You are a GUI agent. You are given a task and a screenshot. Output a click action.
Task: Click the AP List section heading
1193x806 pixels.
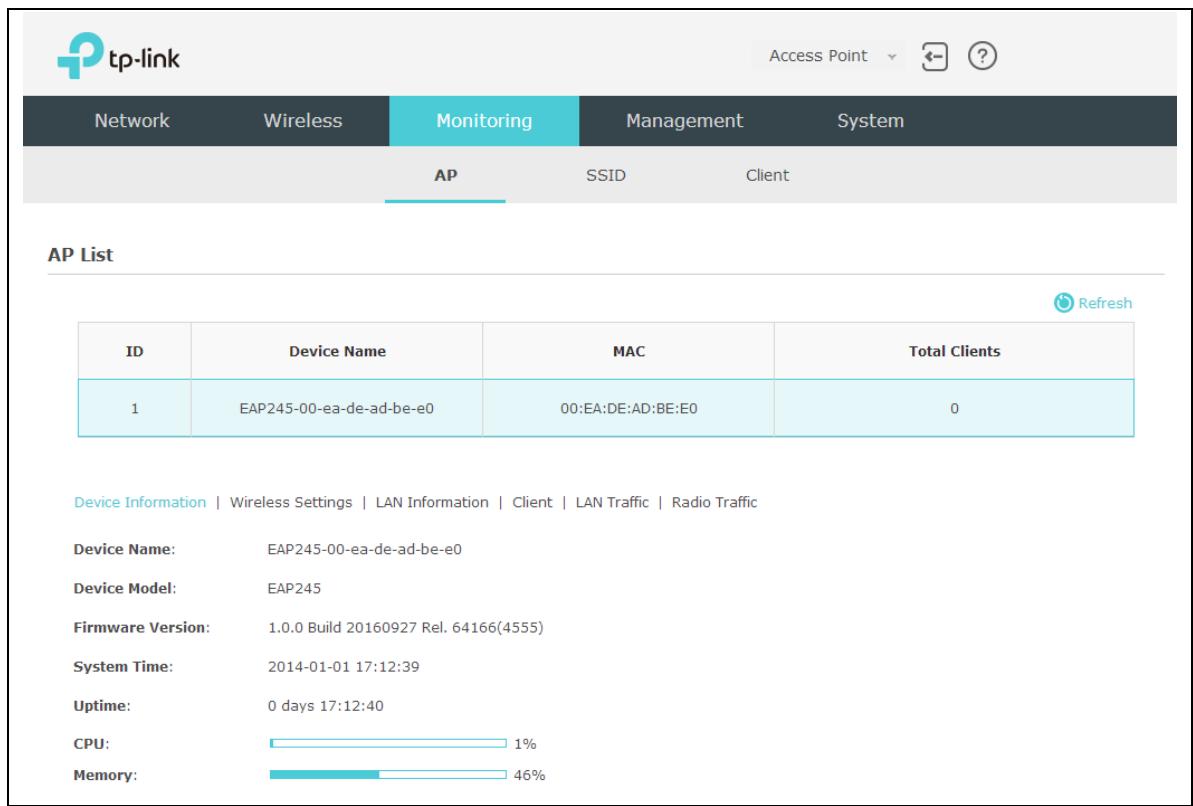click(x=80, y=255)
